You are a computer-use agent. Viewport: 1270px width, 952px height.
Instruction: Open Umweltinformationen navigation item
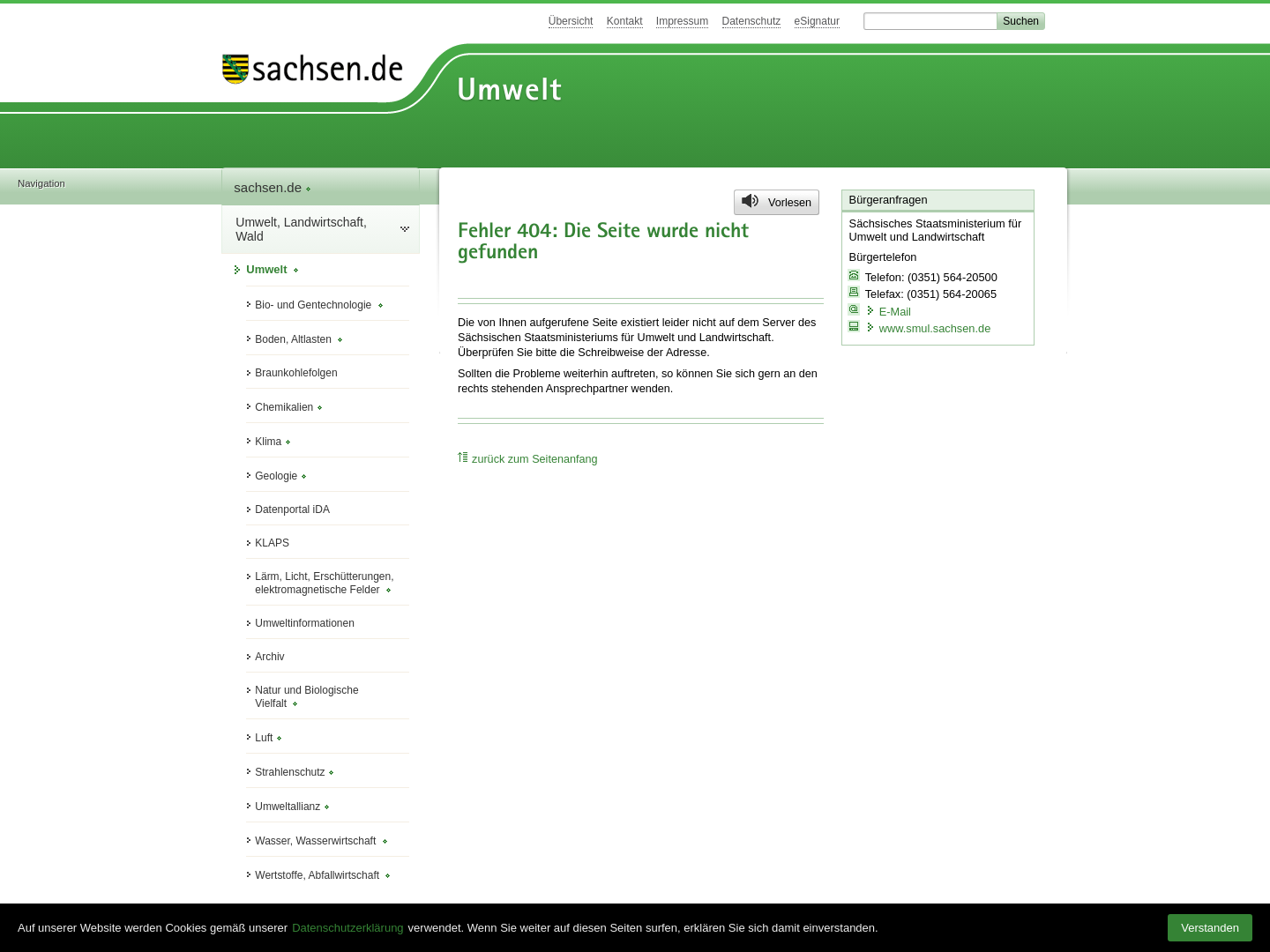(x=304, y=623)
